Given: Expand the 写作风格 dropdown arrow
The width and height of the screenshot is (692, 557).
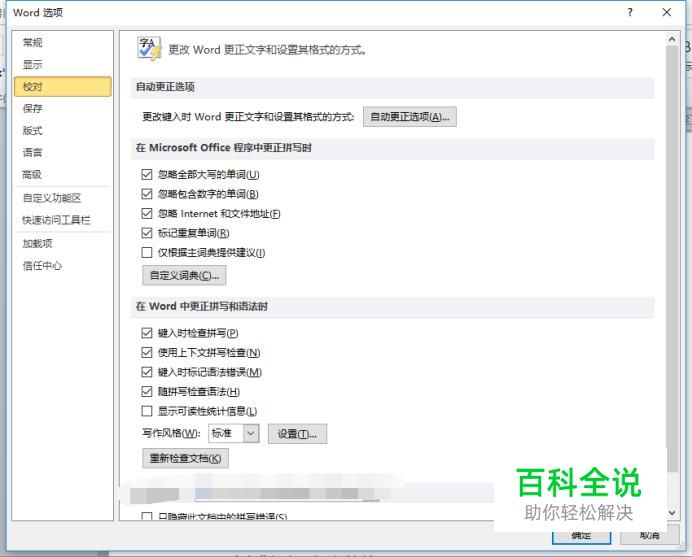Looking at the screenshot, I should coord(251,433).
